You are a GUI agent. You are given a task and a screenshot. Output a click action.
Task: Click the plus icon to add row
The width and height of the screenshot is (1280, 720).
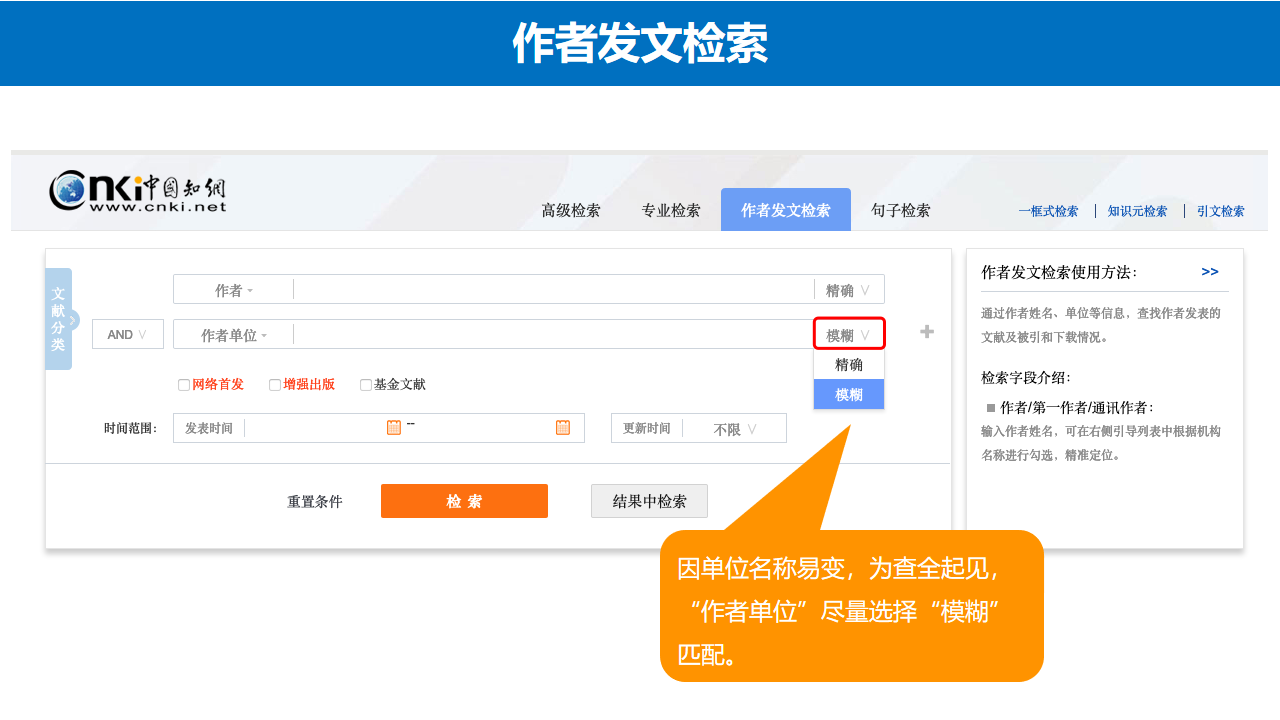point(927,332)
